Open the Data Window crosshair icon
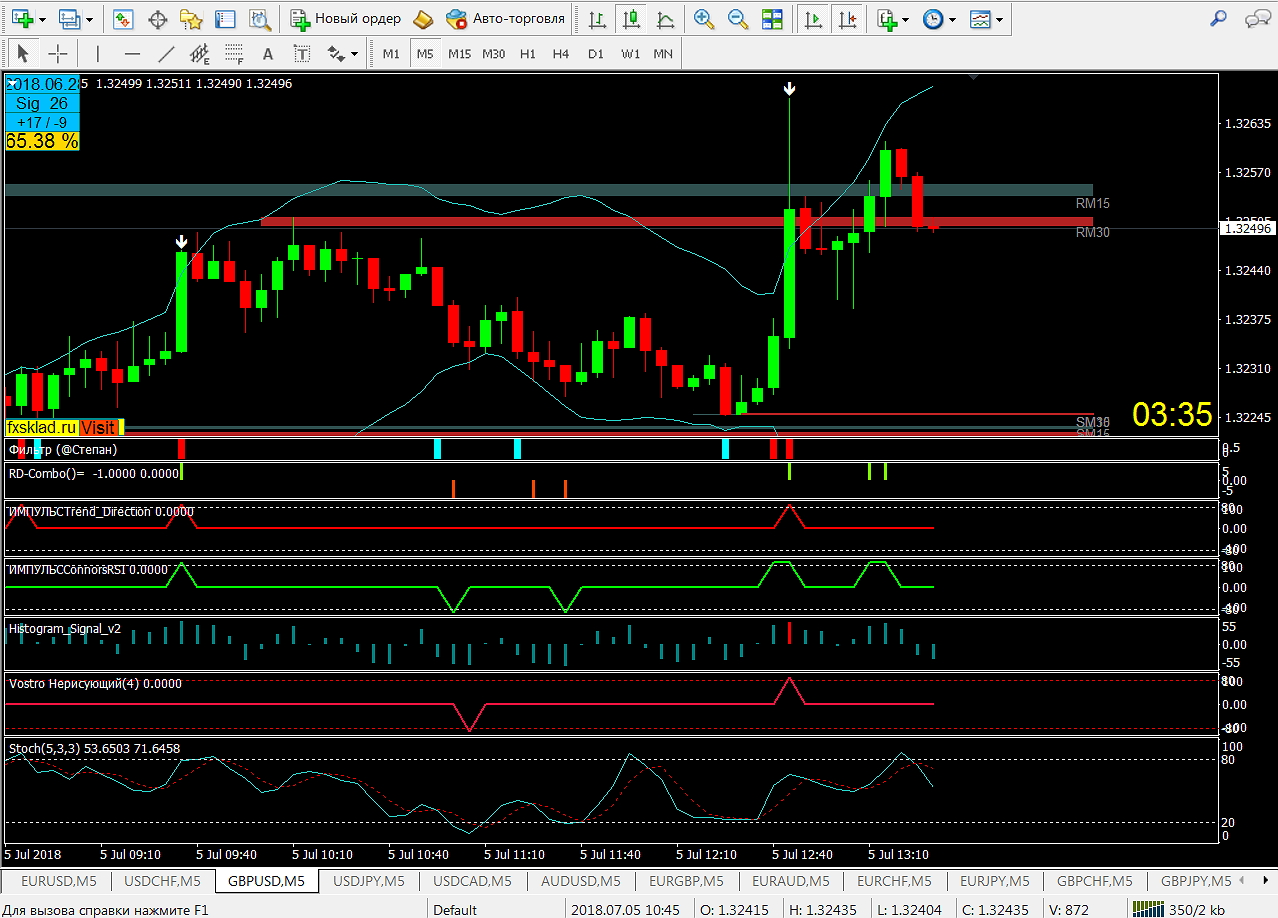 157,18
